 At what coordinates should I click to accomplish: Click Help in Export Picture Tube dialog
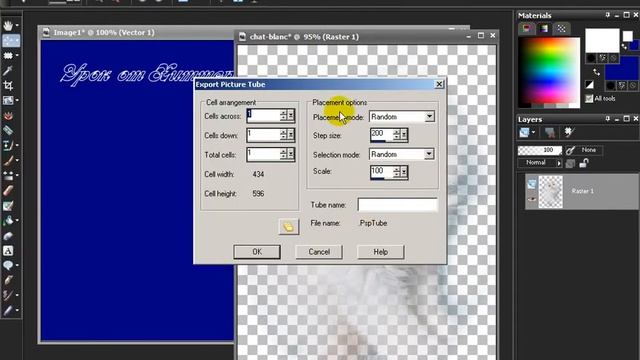pyautogui.click(x=380, y=252)
